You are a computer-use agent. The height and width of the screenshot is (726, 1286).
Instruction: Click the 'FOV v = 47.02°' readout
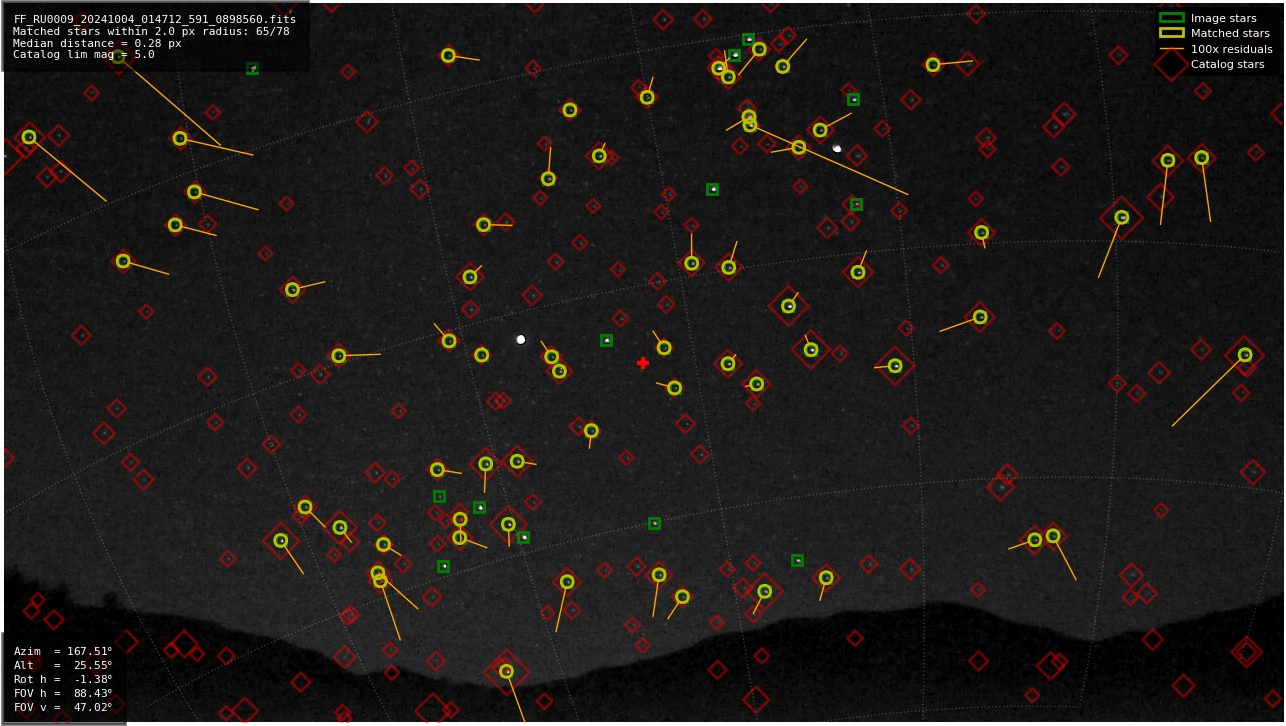coord(63,708)
